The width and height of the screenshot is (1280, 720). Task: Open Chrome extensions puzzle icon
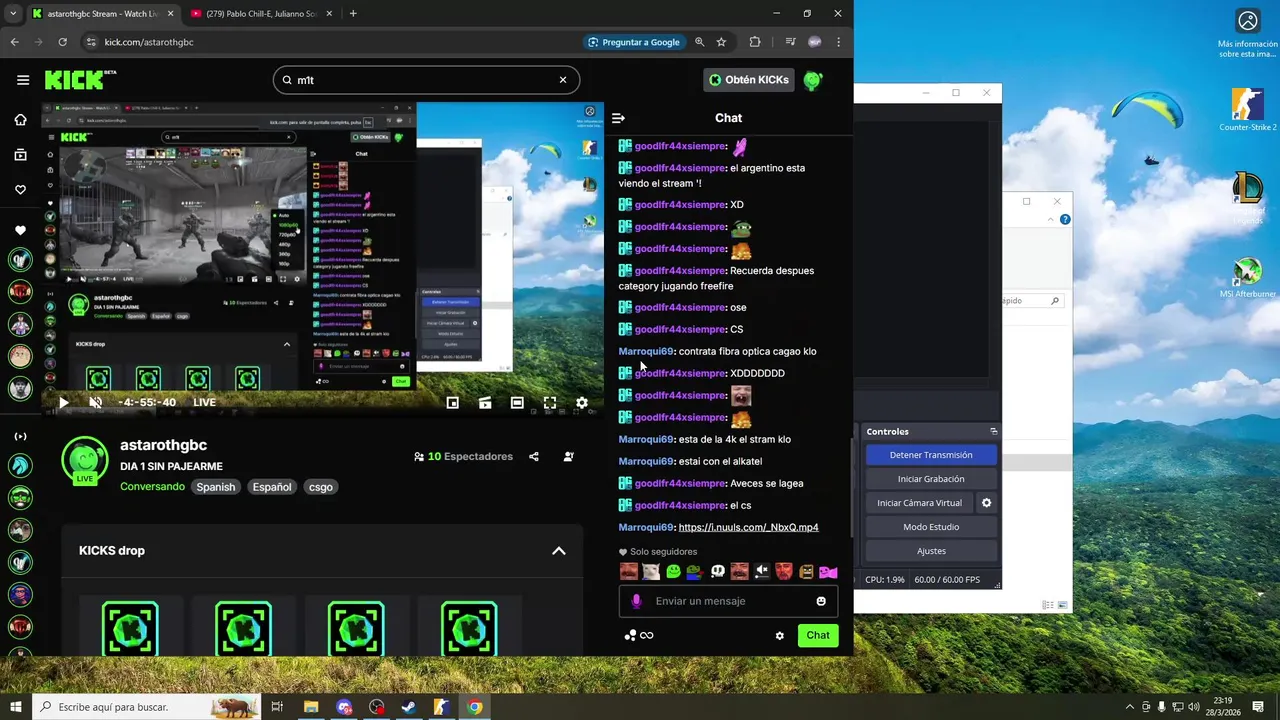755,42
